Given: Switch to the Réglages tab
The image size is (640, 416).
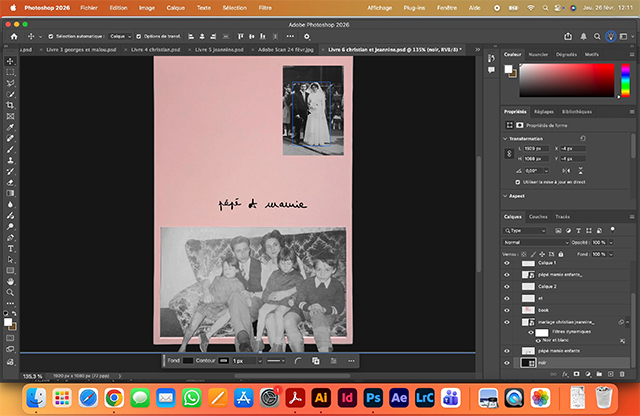Looking at the screenshot, I should 544,112.
